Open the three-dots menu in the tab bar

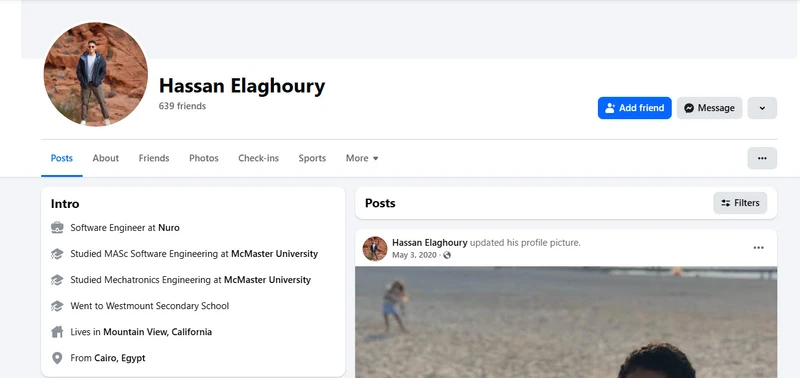tap(762, 158)
